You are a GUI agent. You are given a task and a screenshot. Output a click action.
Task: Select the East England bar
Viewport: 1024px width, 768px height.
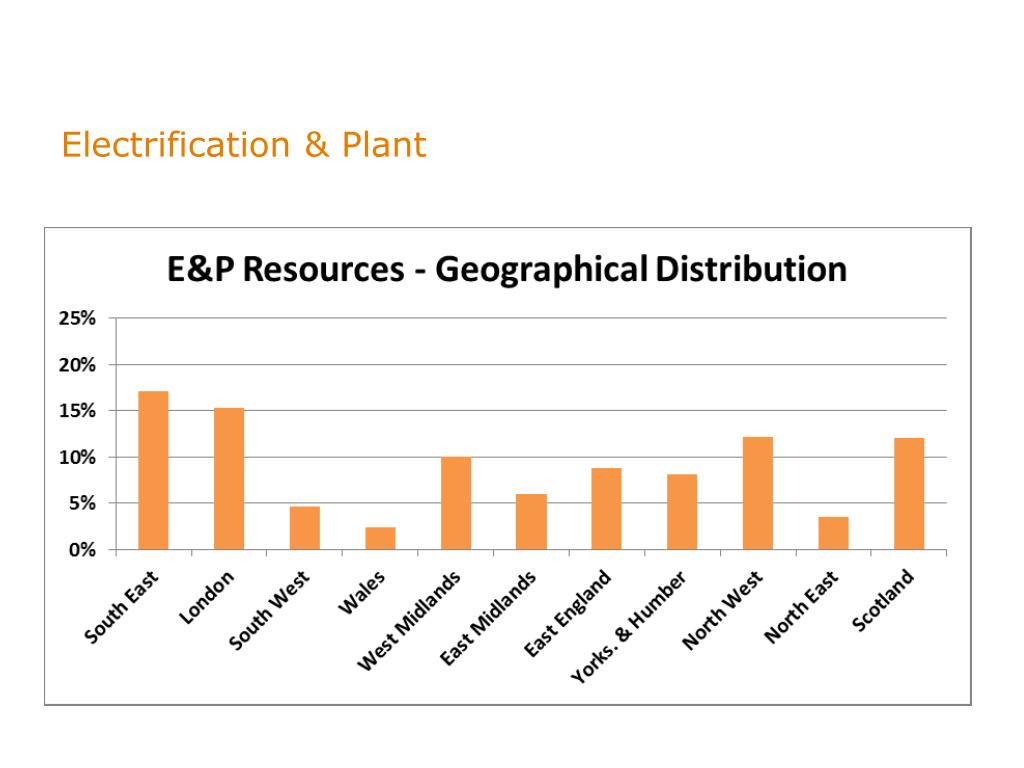coord(607,509)
